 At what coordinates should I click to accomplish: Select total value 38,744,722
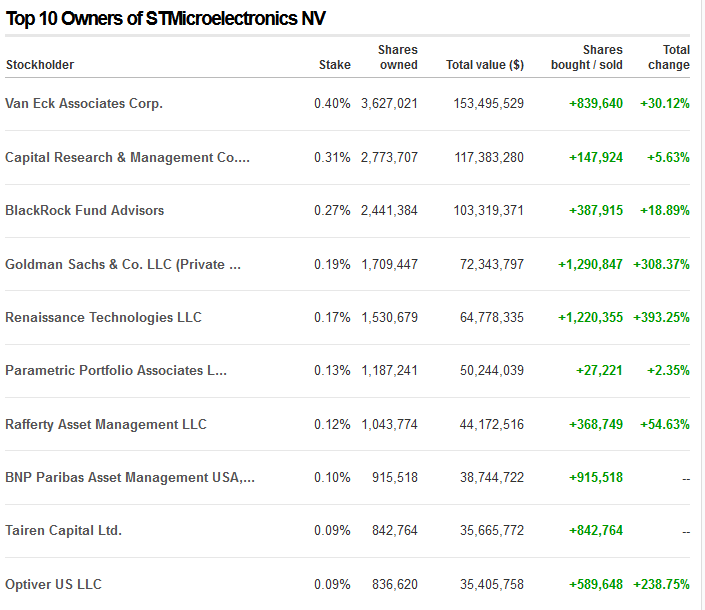492,477
